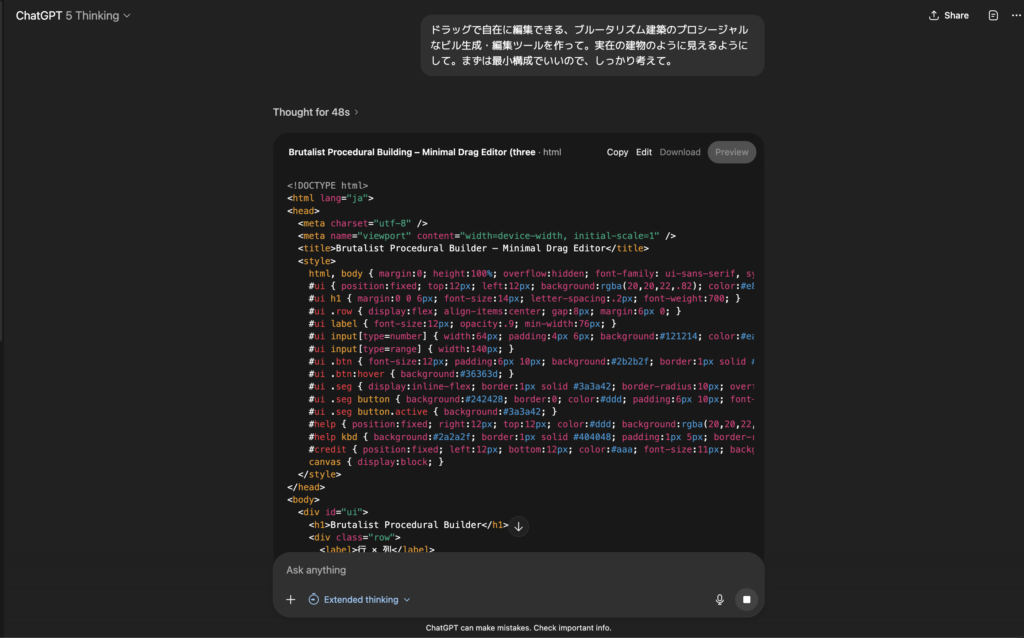Expand the "Thought for 48s" reasoning

pyautogui.click(x=316, y=112)
